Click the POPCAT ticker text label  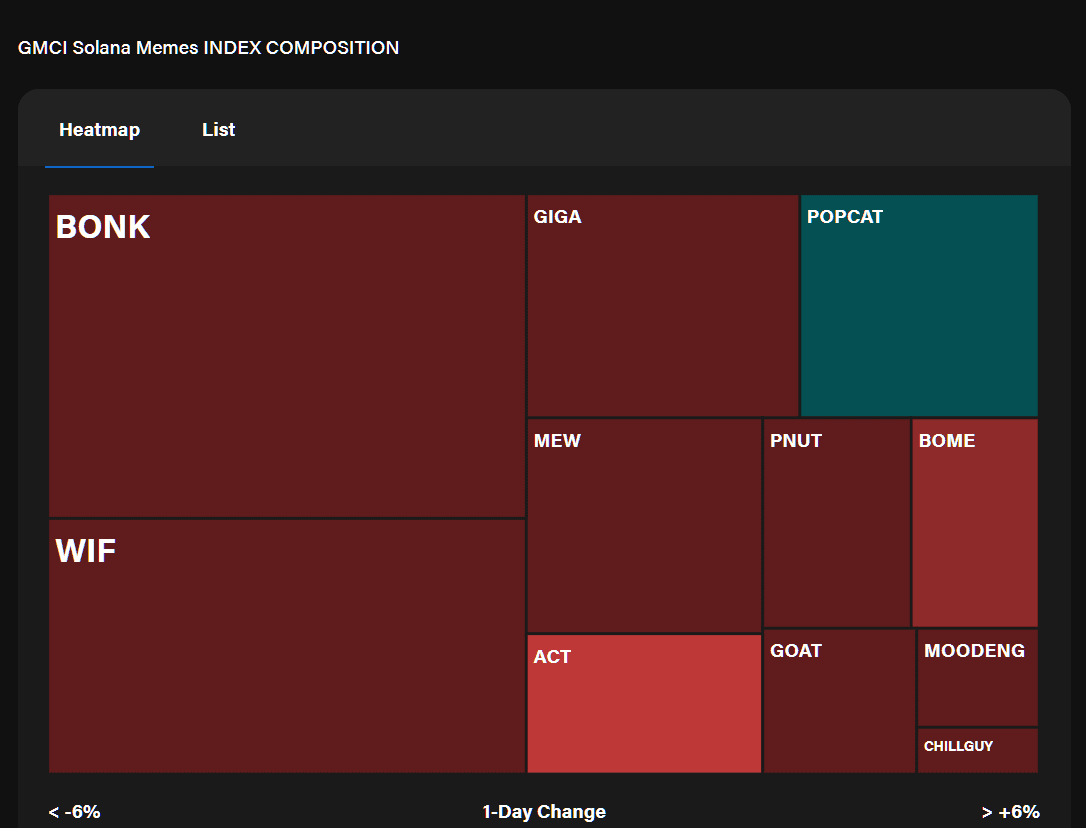pyautogui.click(x=845, y=217)
